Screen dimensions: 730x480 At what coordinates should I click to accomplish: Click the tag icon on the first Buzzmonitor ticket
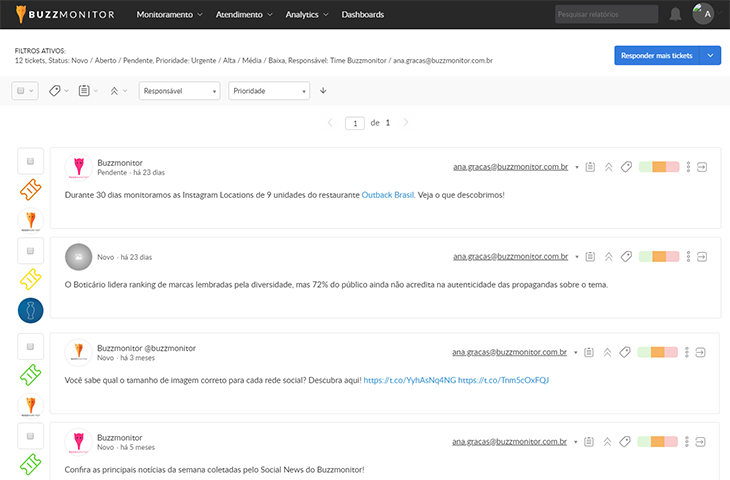pos(626,167)
